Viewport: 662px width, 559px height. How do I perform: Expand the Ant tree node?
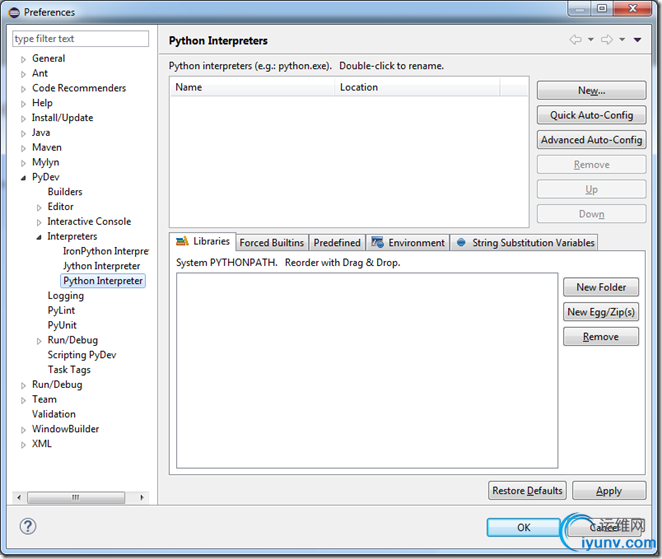click(23, 74)
